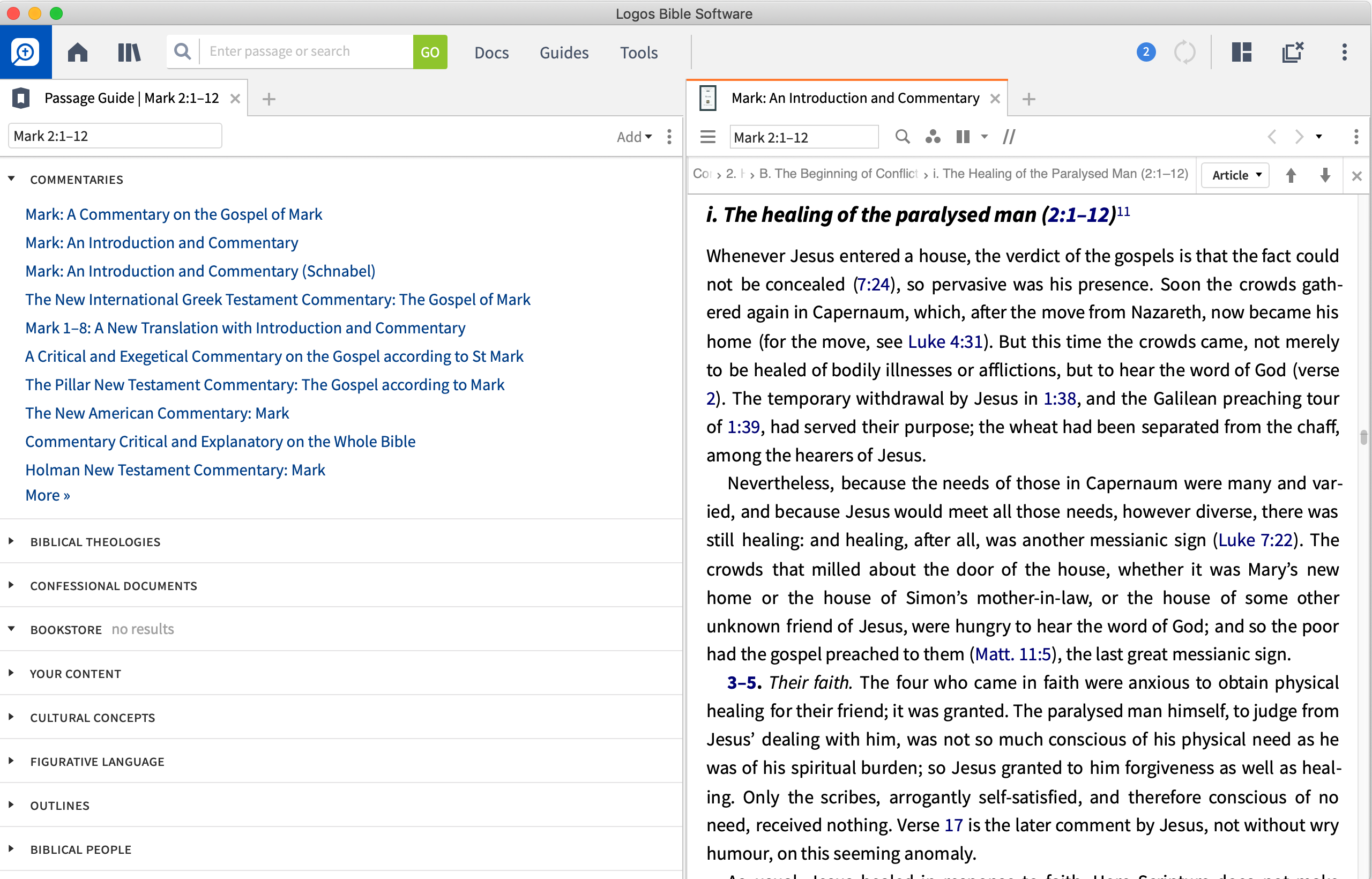Click More » under commentaries
Image resolution: width=1372 pixels, height=879 pixels.
[x=48, y=495]
